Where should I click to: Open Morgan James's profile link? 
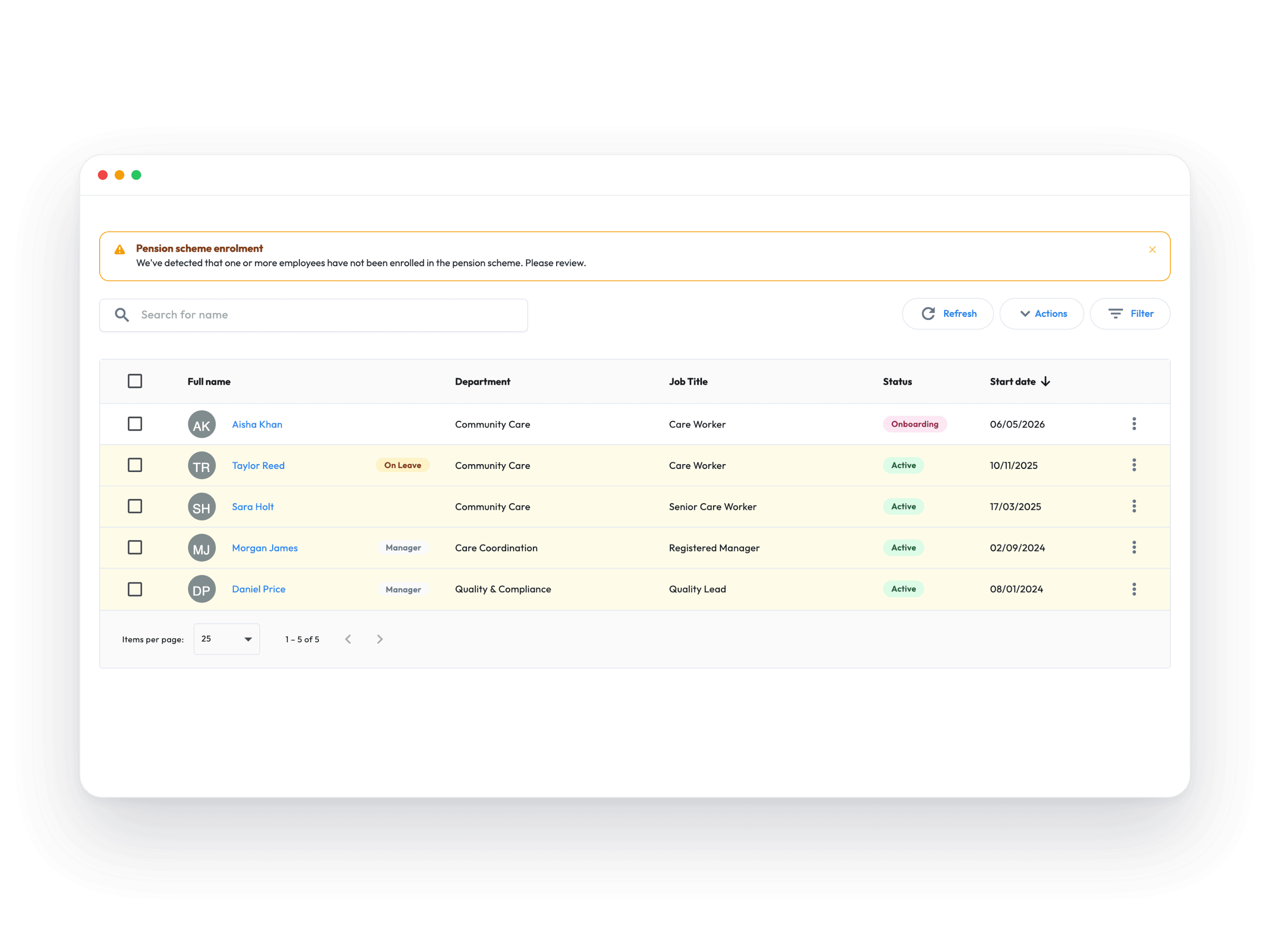[x=265, y=548]
